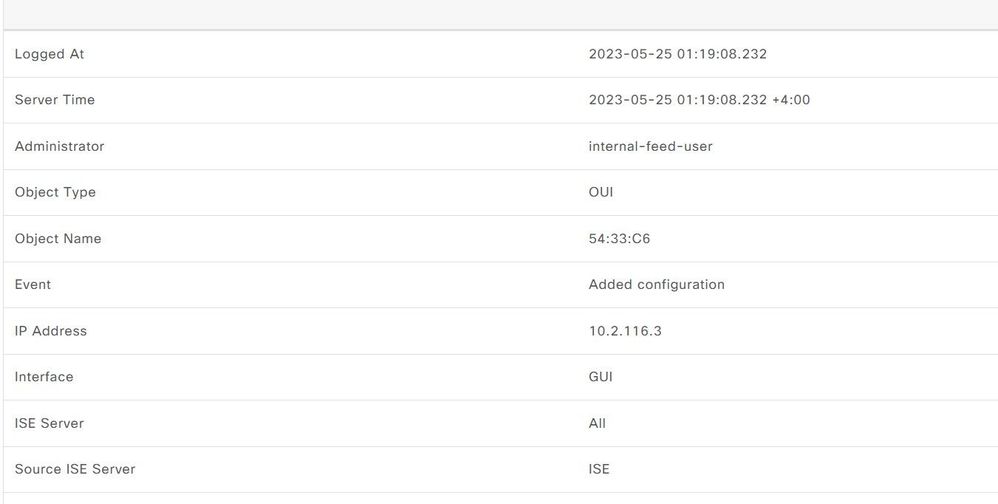
Task: Click the Interface row label
Action: click(x=44, y=377)
